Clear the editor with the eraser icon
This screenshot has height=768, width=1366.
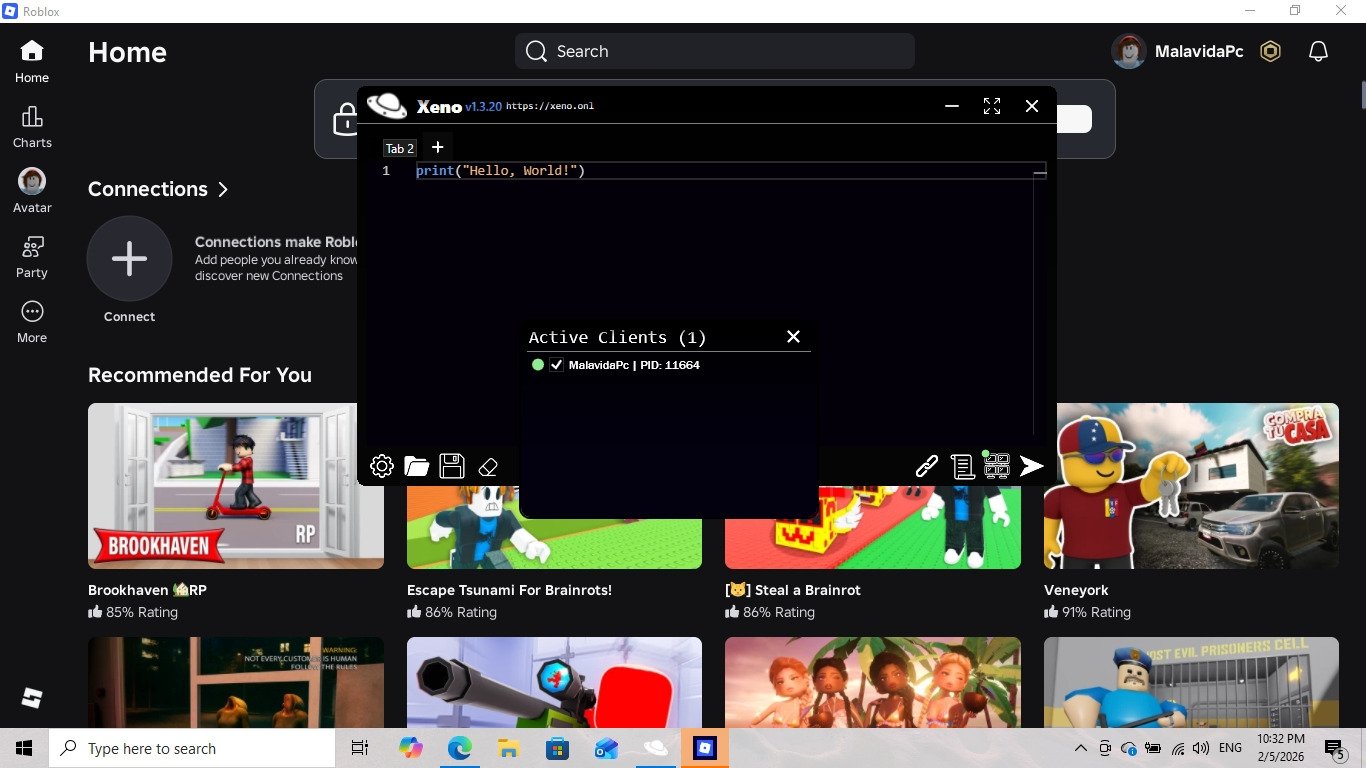[488, 466]
